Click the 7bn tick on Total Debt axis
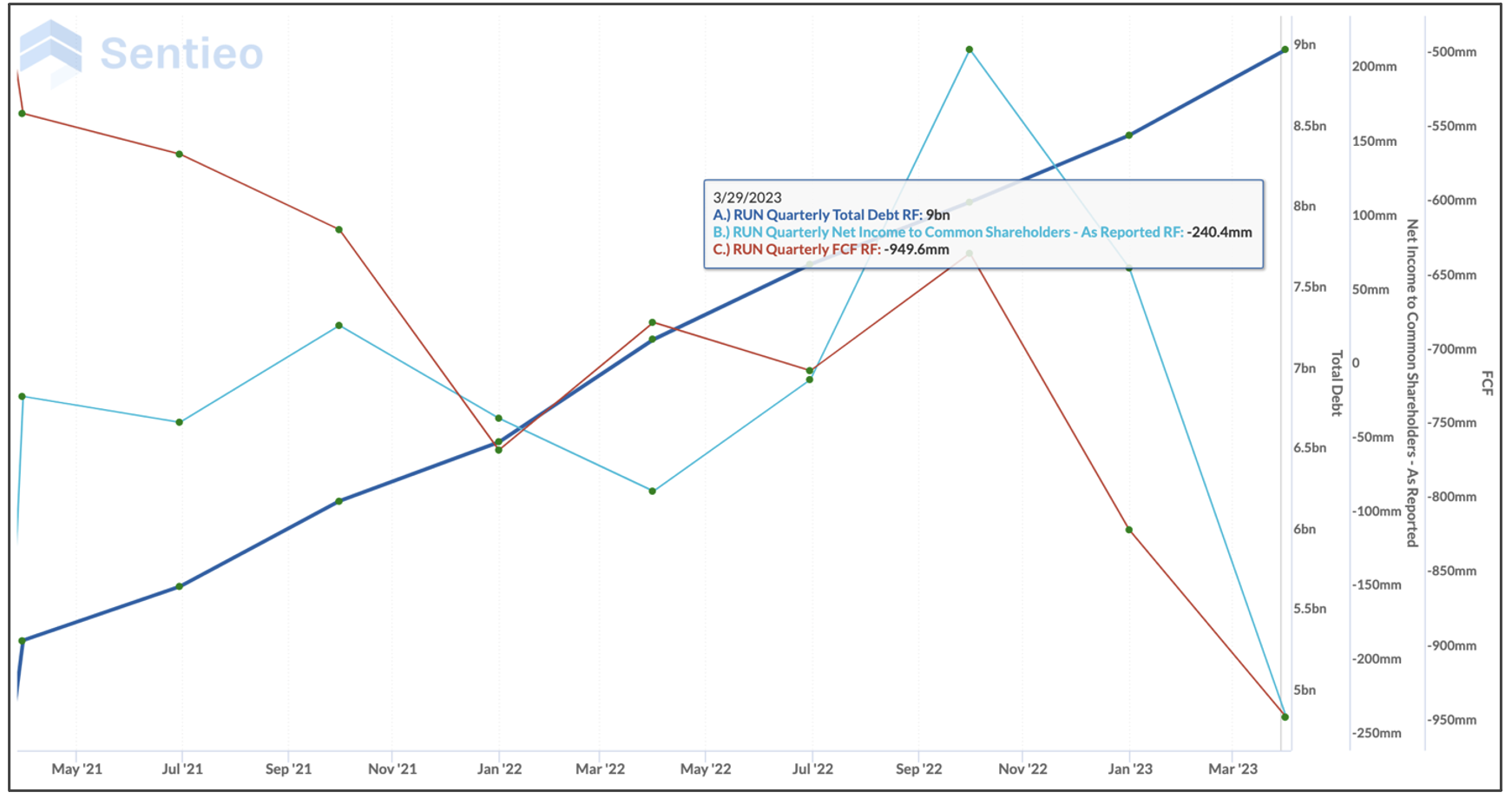 tap(1305, 368)
